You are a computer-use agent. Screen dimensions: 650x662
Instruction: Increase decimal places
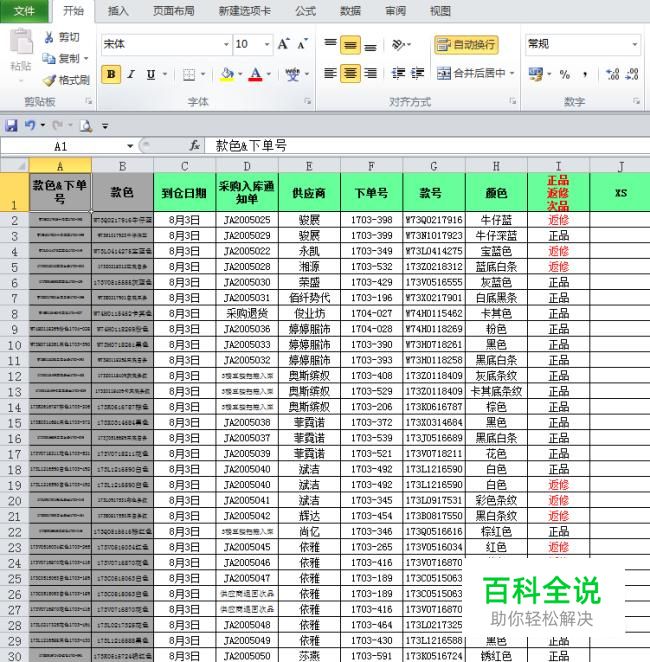tap(612, 74)
